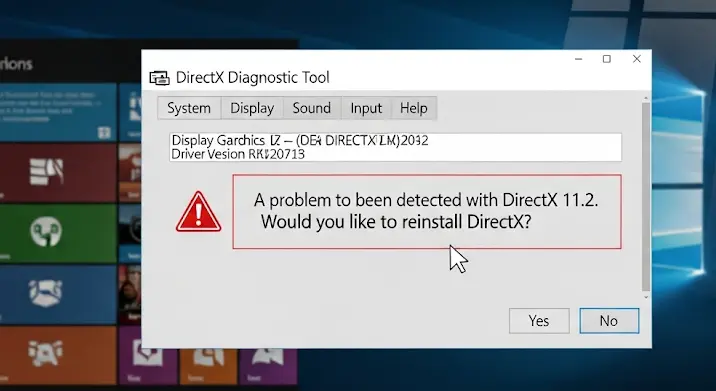Maximize the DirectX Diagnostic Tool window
716x391 pixels.
point(607,59)
